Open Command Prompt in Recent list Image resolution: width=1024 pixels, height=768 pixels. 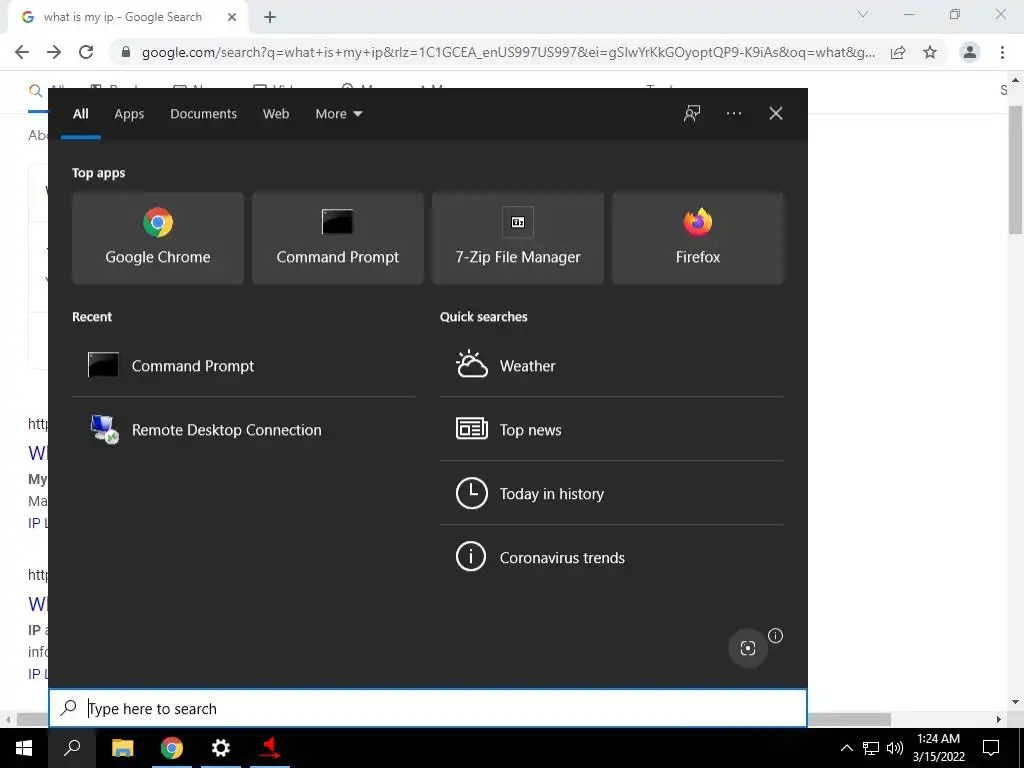pyautogui.click(x=244, y=366)
